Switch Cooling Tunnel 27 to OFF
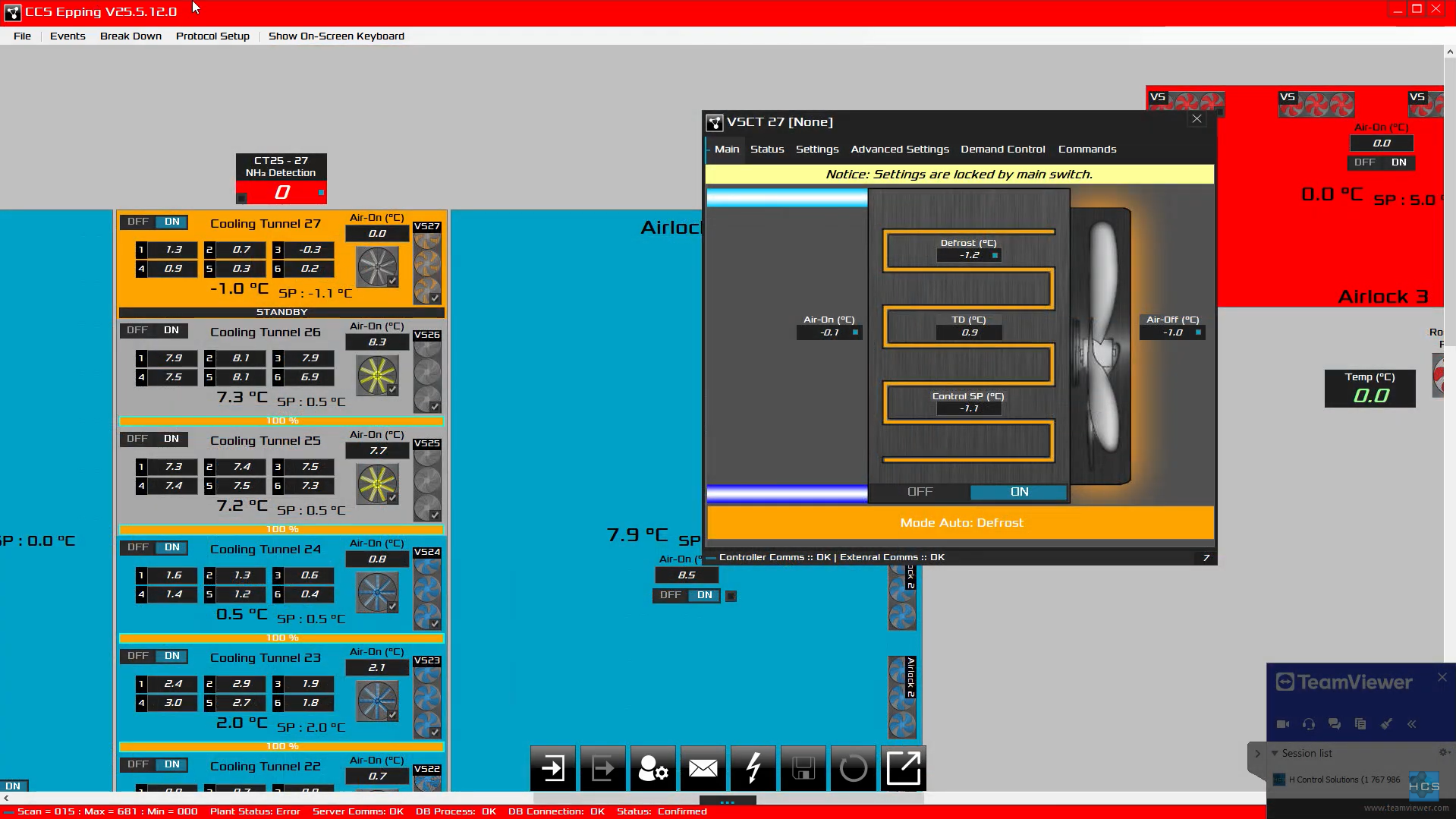1456x819 pixels. (138, 222)
